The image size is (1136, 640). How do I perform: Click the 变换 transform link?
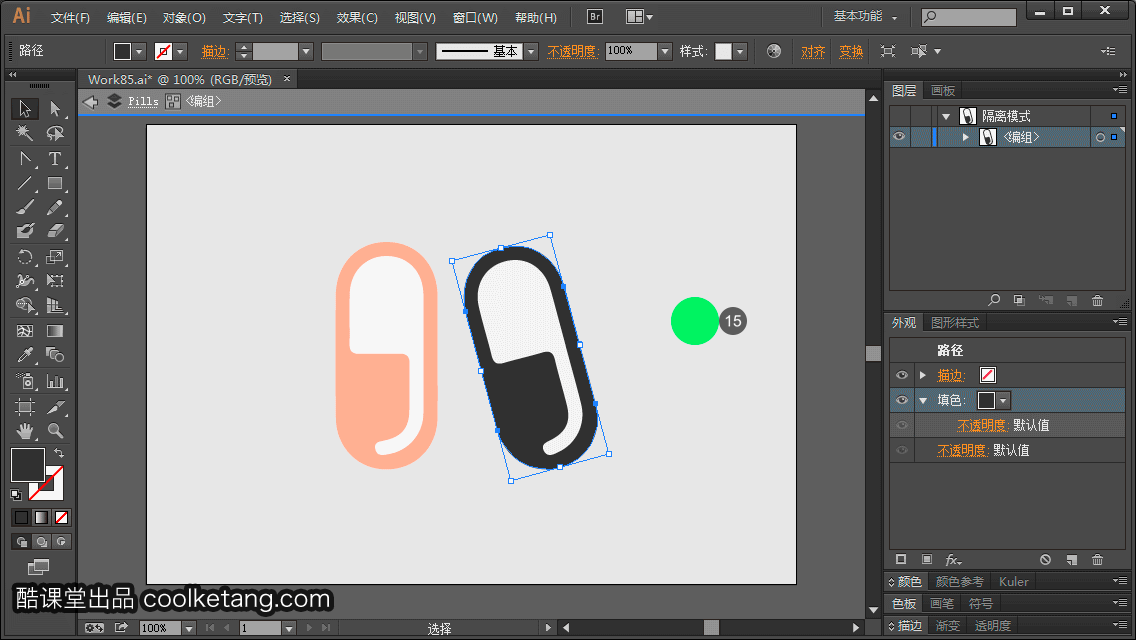(851, 51)
